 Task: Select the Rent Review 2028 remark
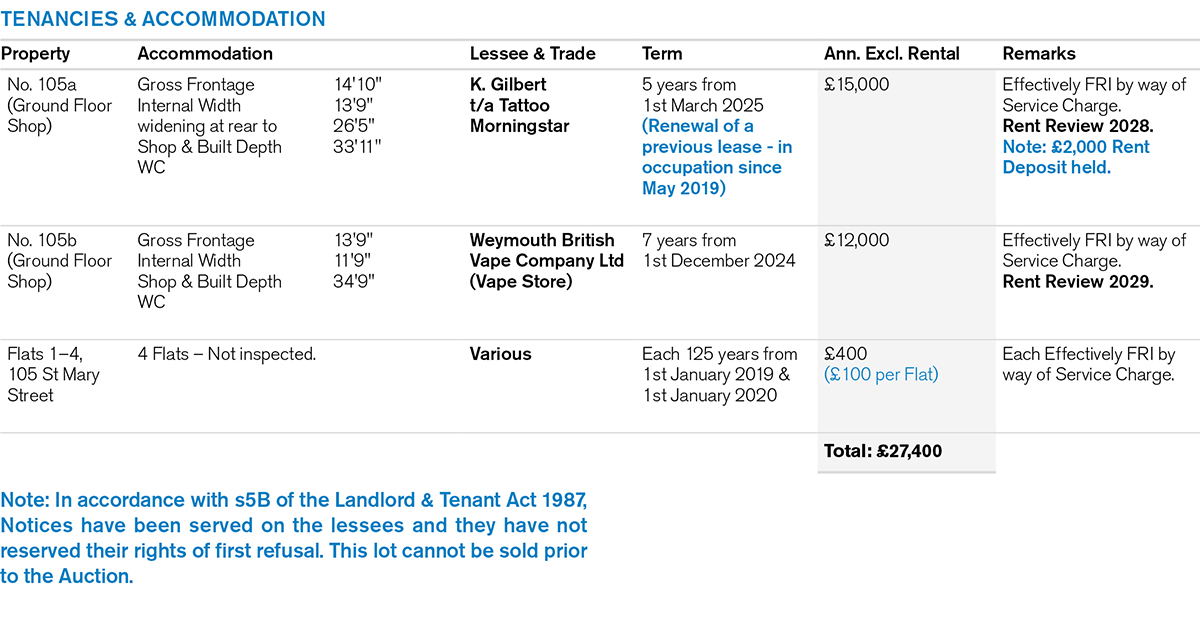pyautogui.click(x=1077, y=126)
